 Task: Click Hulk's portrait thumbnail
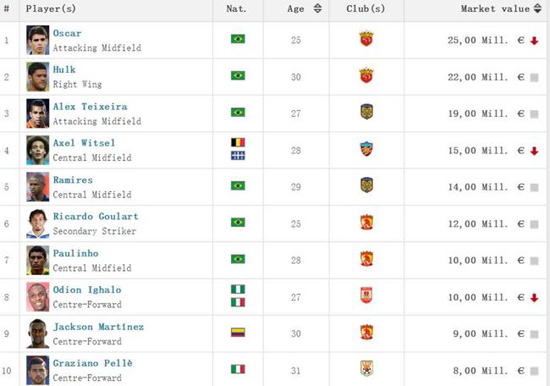pos(38,77)
